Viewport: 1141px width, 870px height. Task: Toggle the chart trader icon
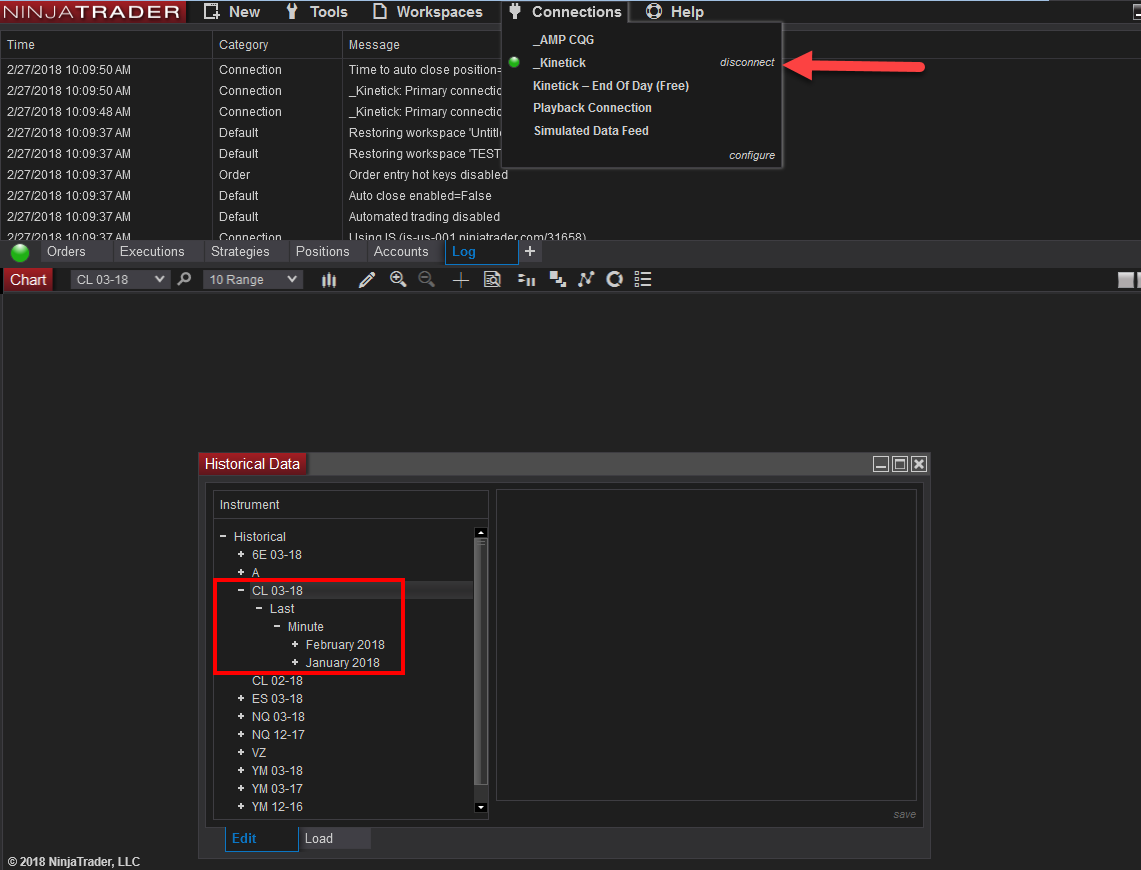(526, 280)
